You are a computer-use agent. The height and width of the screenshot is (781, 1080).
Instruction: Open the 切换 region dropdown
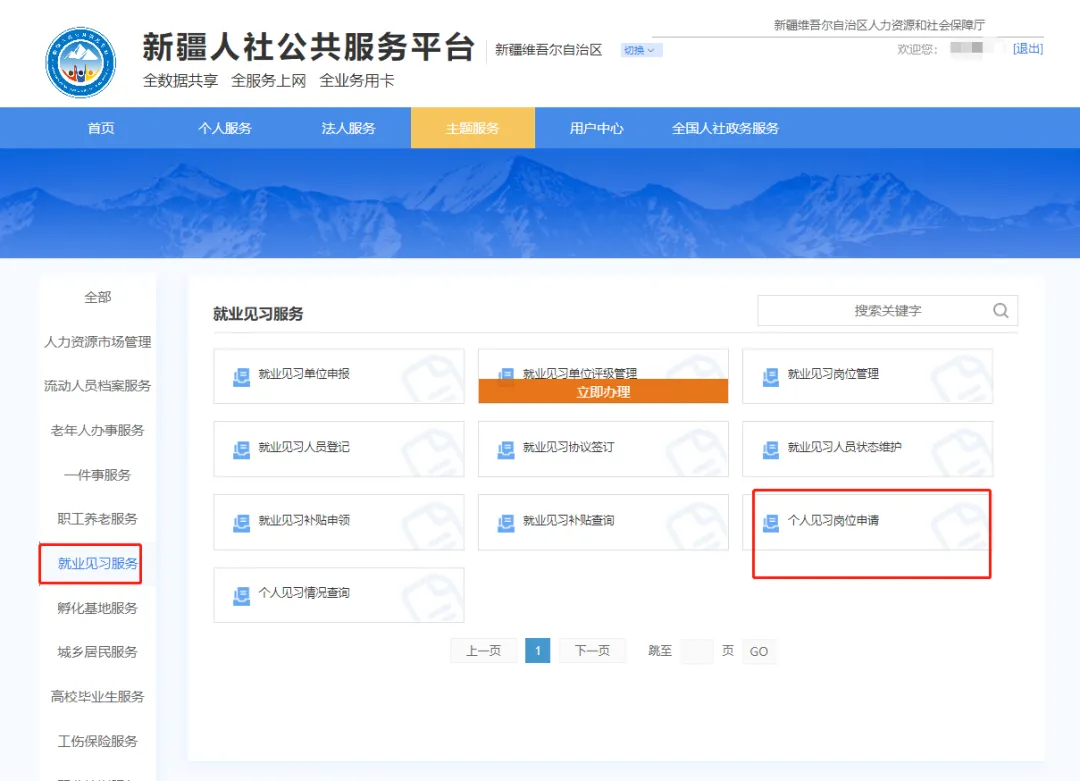pyautogui.click(x=640, y=50)
